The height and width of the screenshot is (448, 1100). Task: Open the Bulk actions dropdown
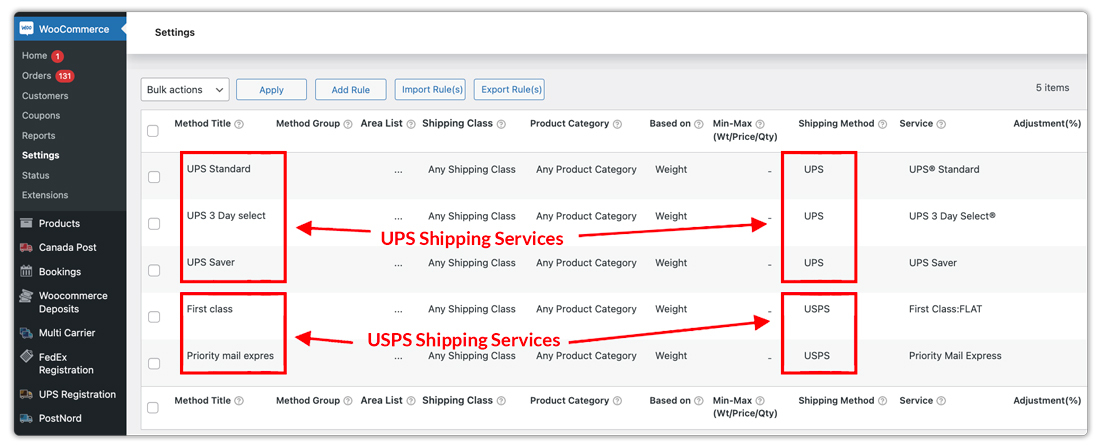(185, 90)
